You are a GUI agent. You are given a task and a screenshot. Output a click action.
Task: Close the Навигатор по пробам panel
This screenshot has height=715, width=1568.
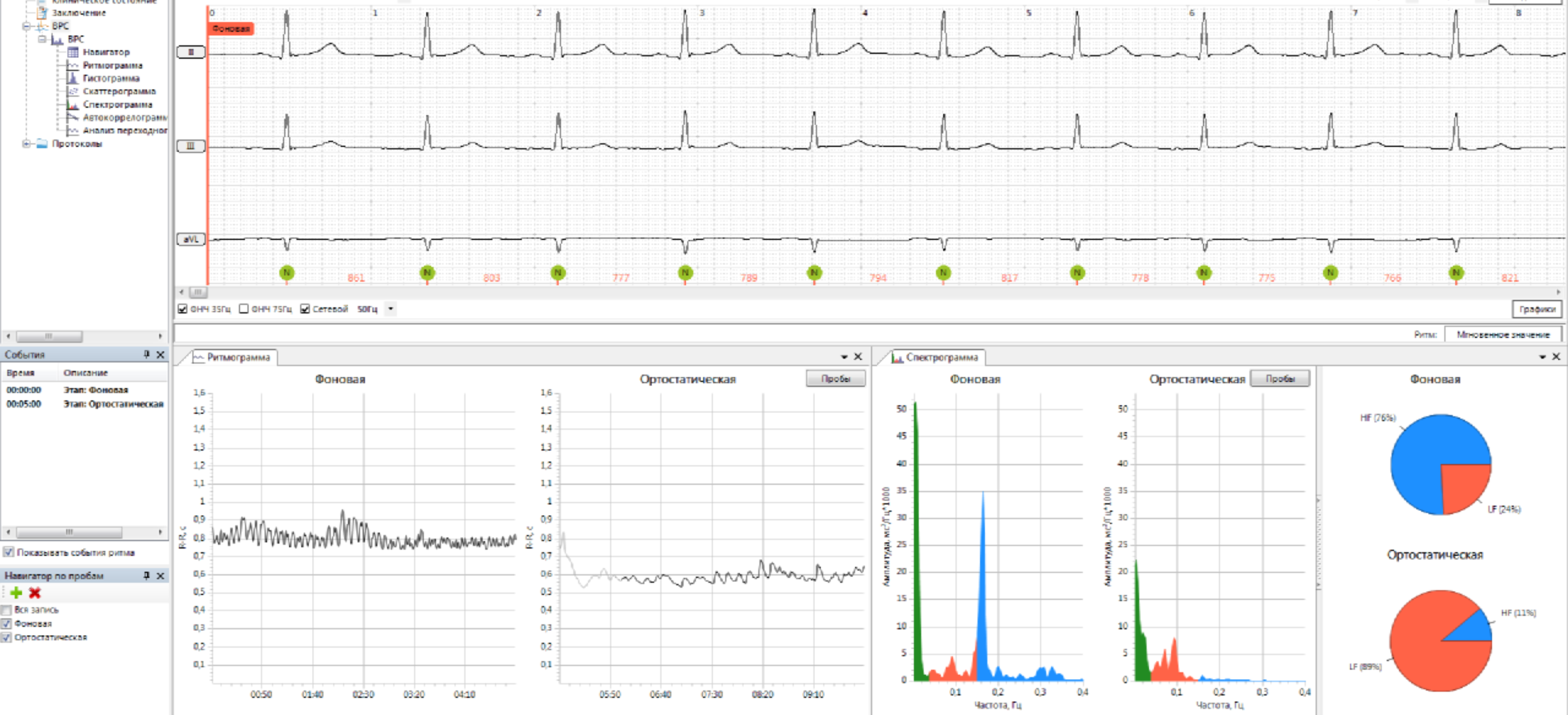[x=160, y=575]
